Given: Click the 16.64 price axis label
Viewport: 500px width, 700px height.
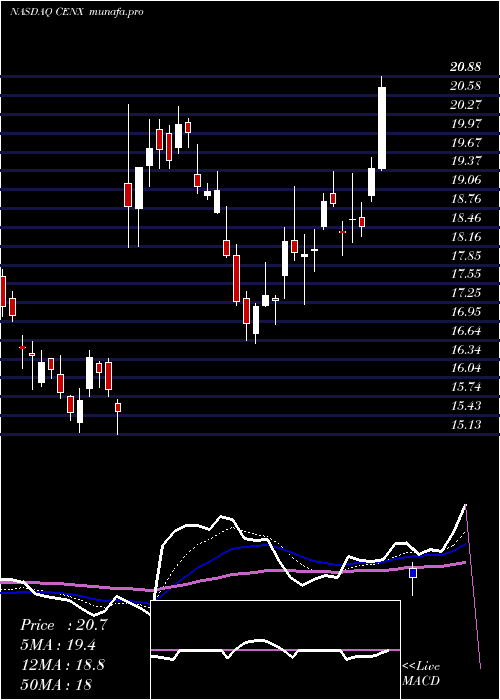Looking at the screenshot, I should pyautogui.click(x=466, y=331).
